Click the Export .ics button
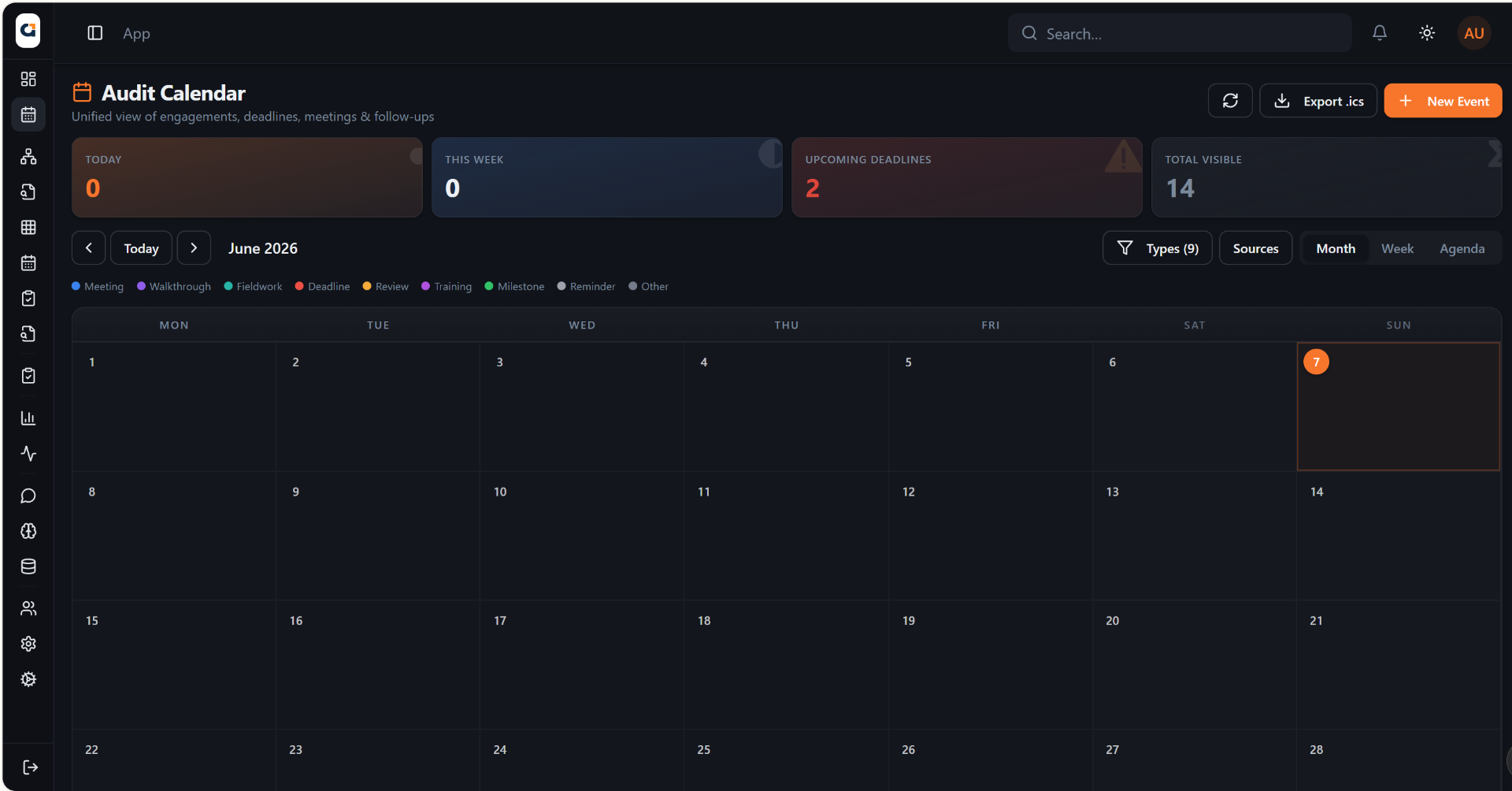This screenshot has width=1512, height=791. (x=1318, y=101)
